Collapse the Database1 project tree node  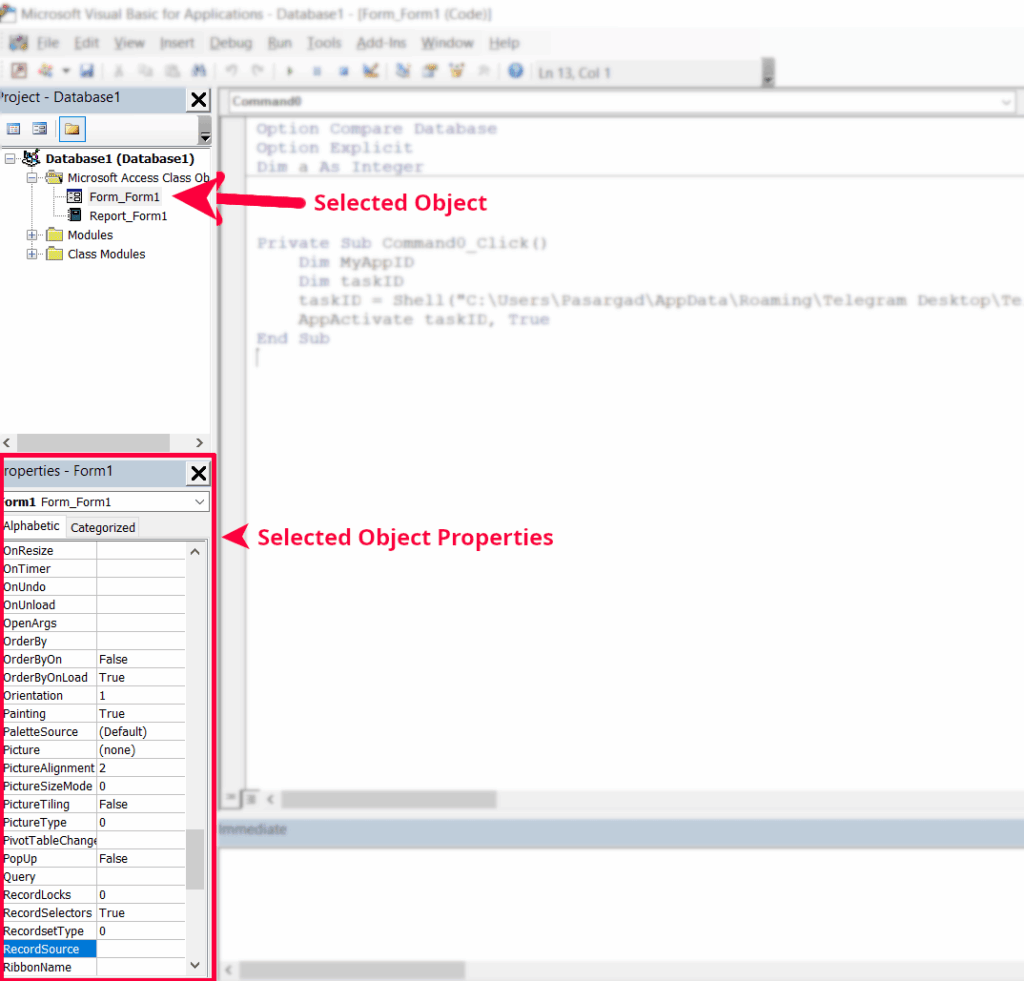click(10, 159)
